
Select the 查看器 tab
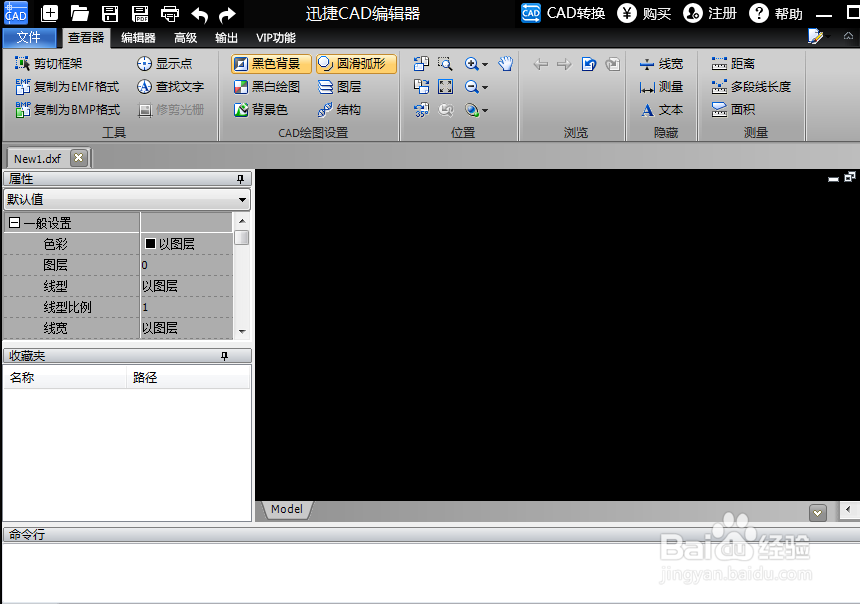(86, 37)
